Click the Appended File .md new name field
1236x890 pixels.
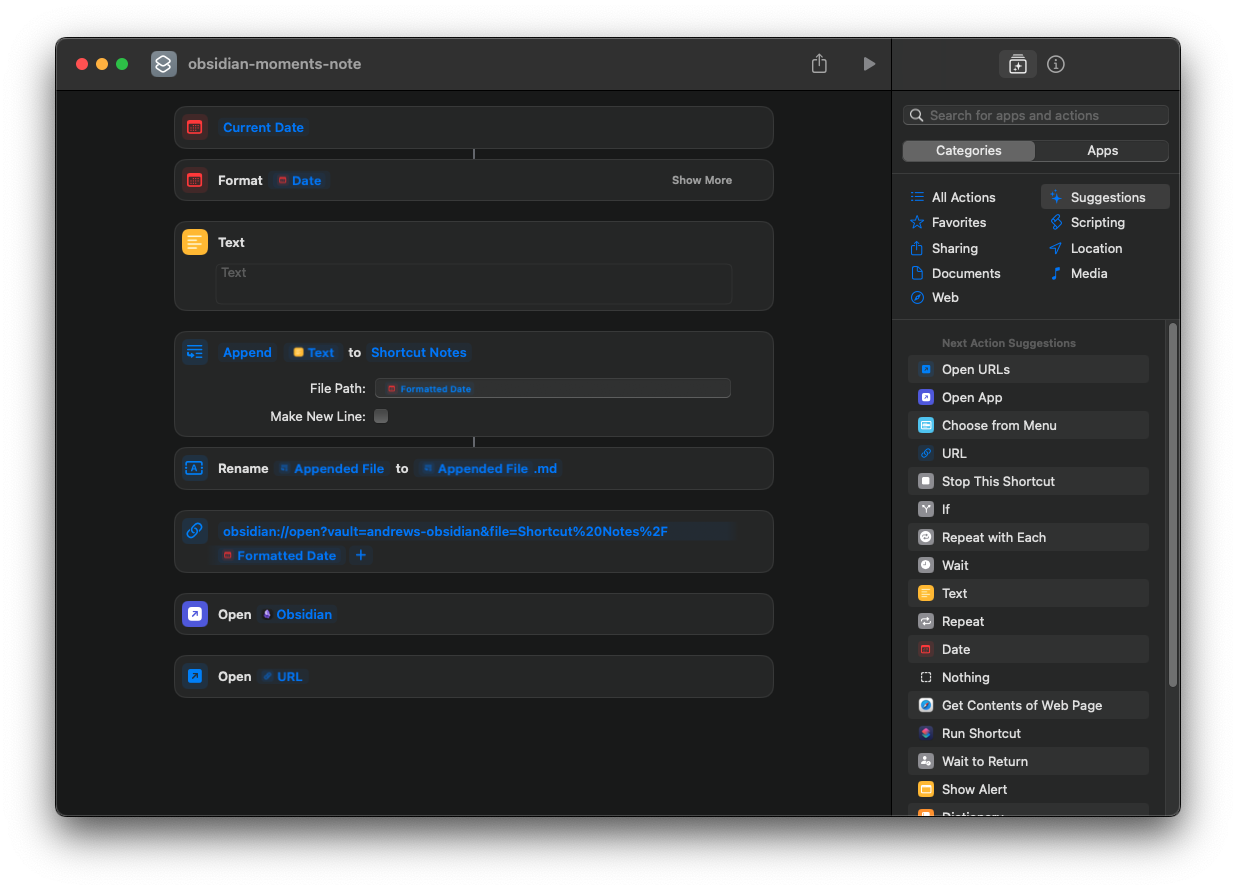(490, 468)
